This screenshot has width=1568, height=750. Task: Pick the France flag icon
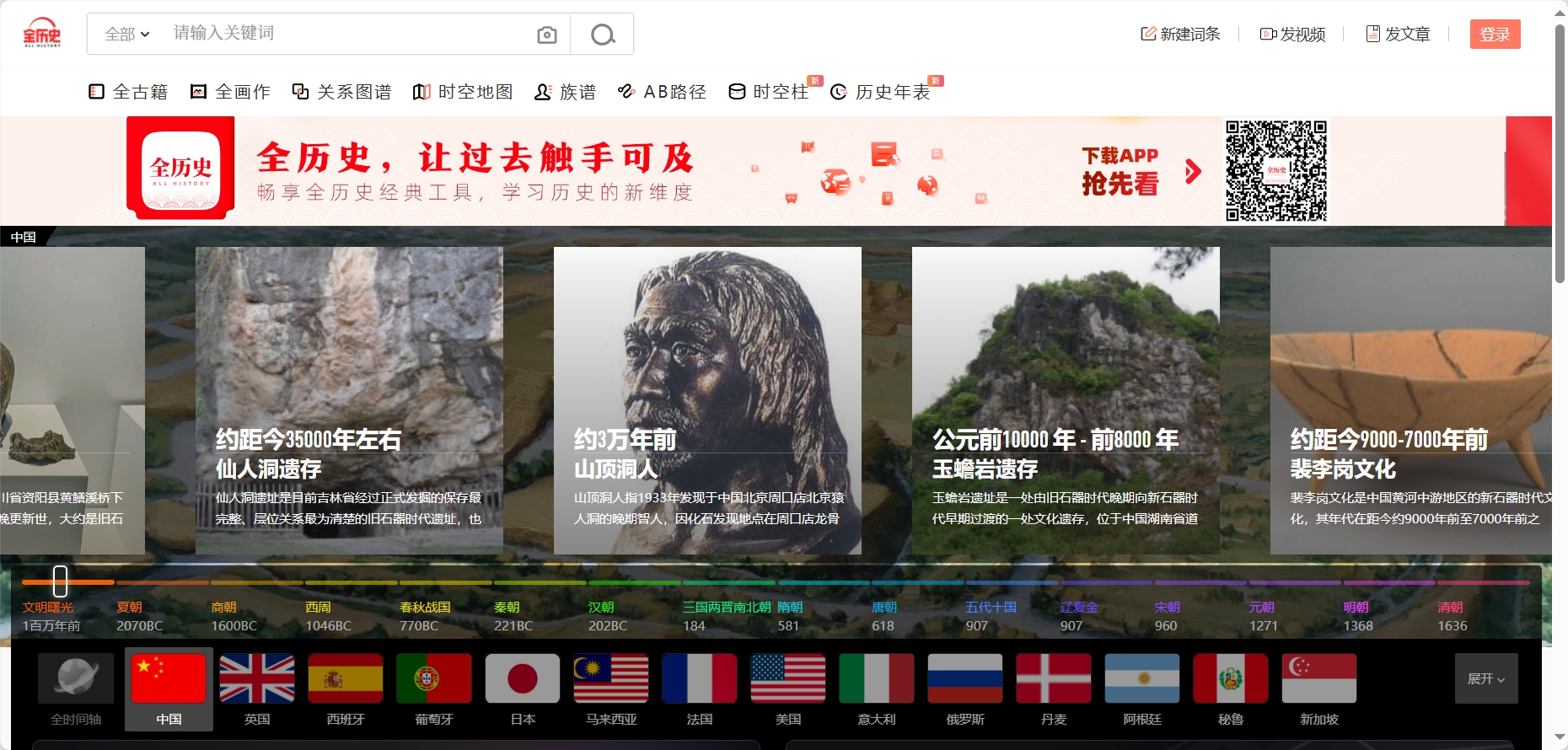click(700, 678)
